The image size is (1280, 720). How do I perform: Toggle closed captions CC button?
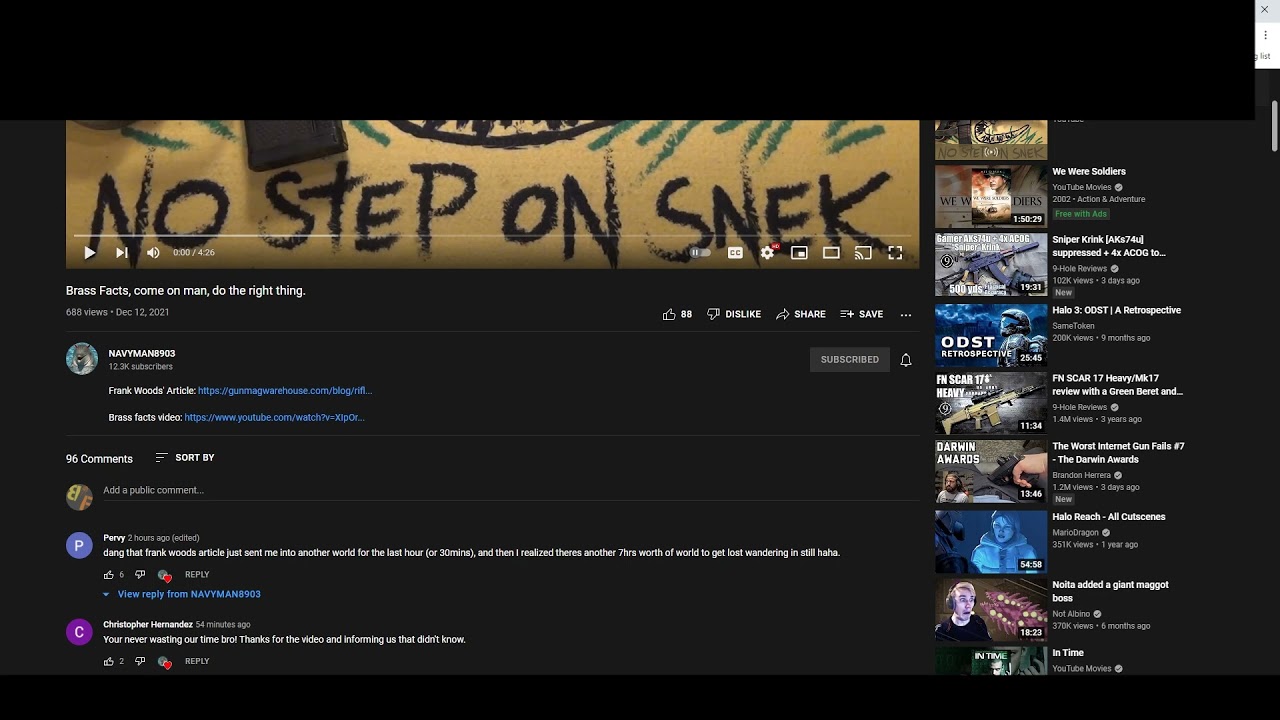pyautogui.click(x=735, y=253)
